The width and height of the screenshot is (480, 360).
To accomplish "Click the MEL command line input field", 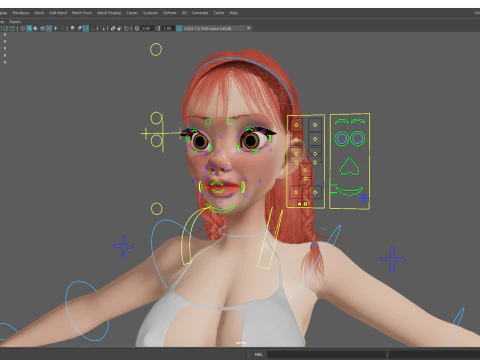I will click(326, 354).
